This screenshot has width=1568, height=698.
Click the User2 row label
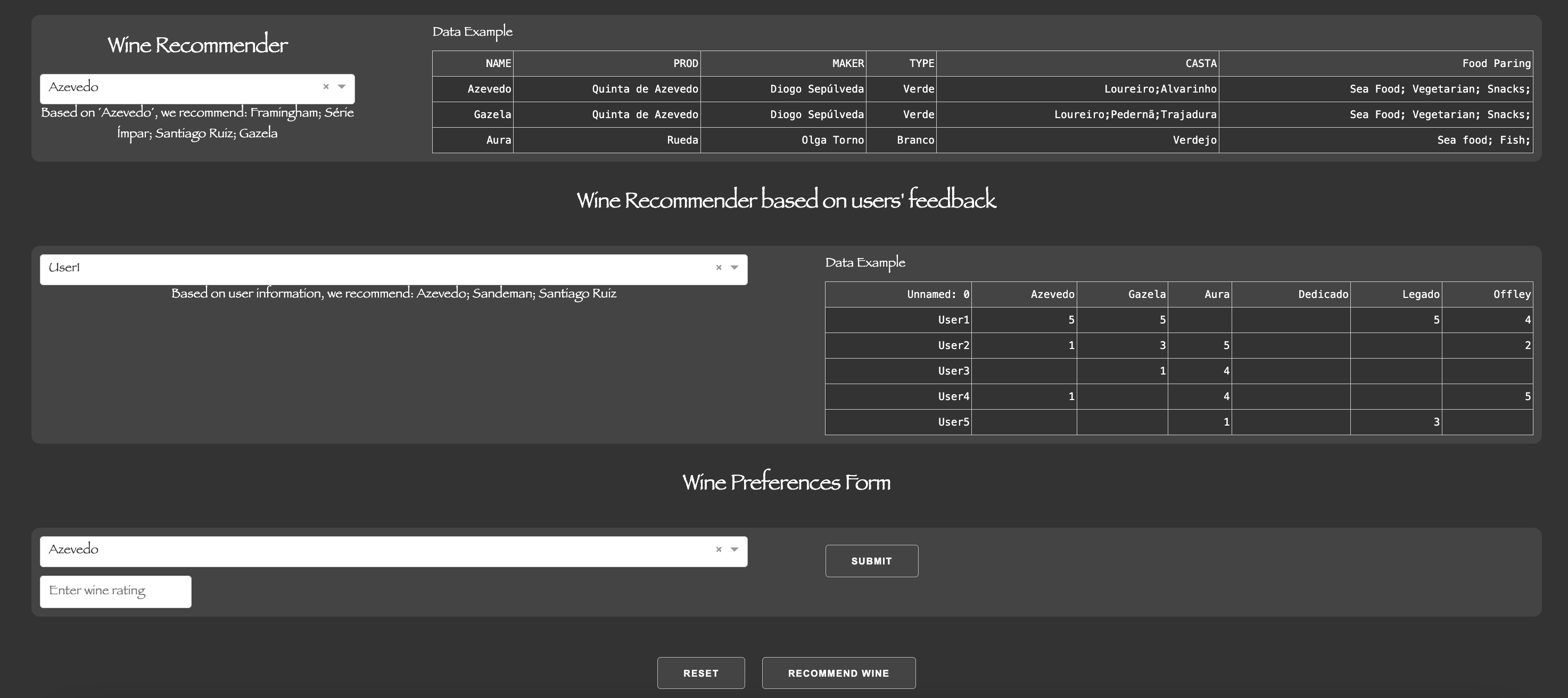click(898, 346)
